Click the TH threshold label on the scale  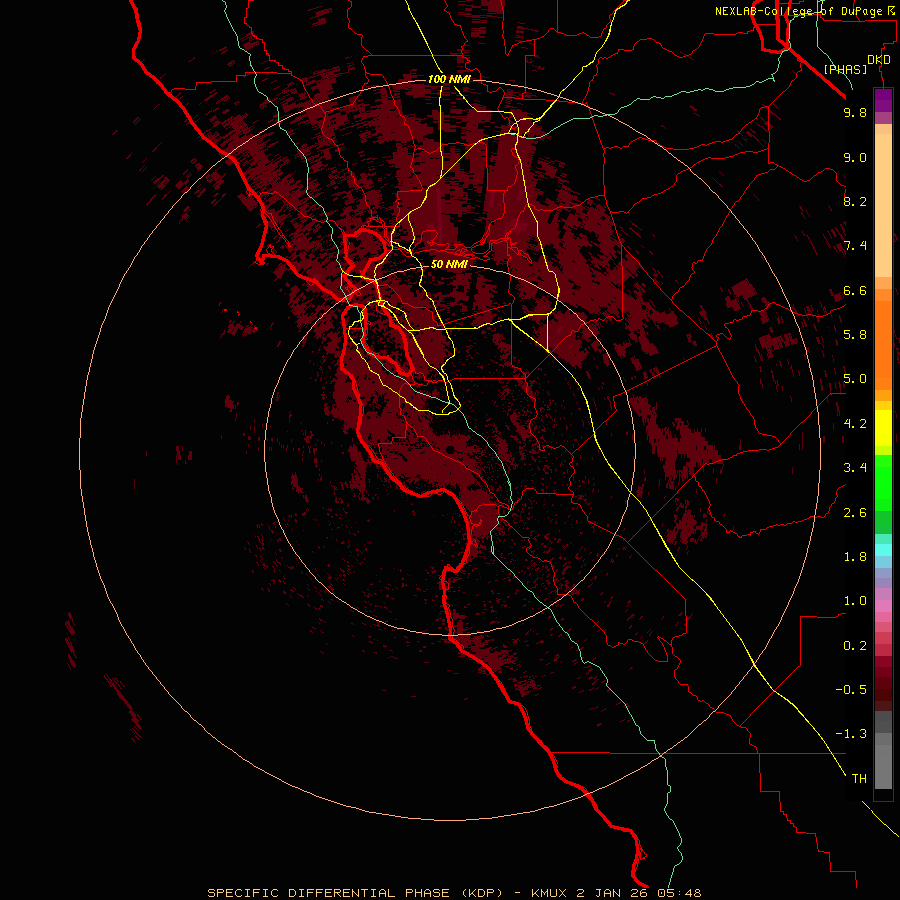tap(859, 779)
